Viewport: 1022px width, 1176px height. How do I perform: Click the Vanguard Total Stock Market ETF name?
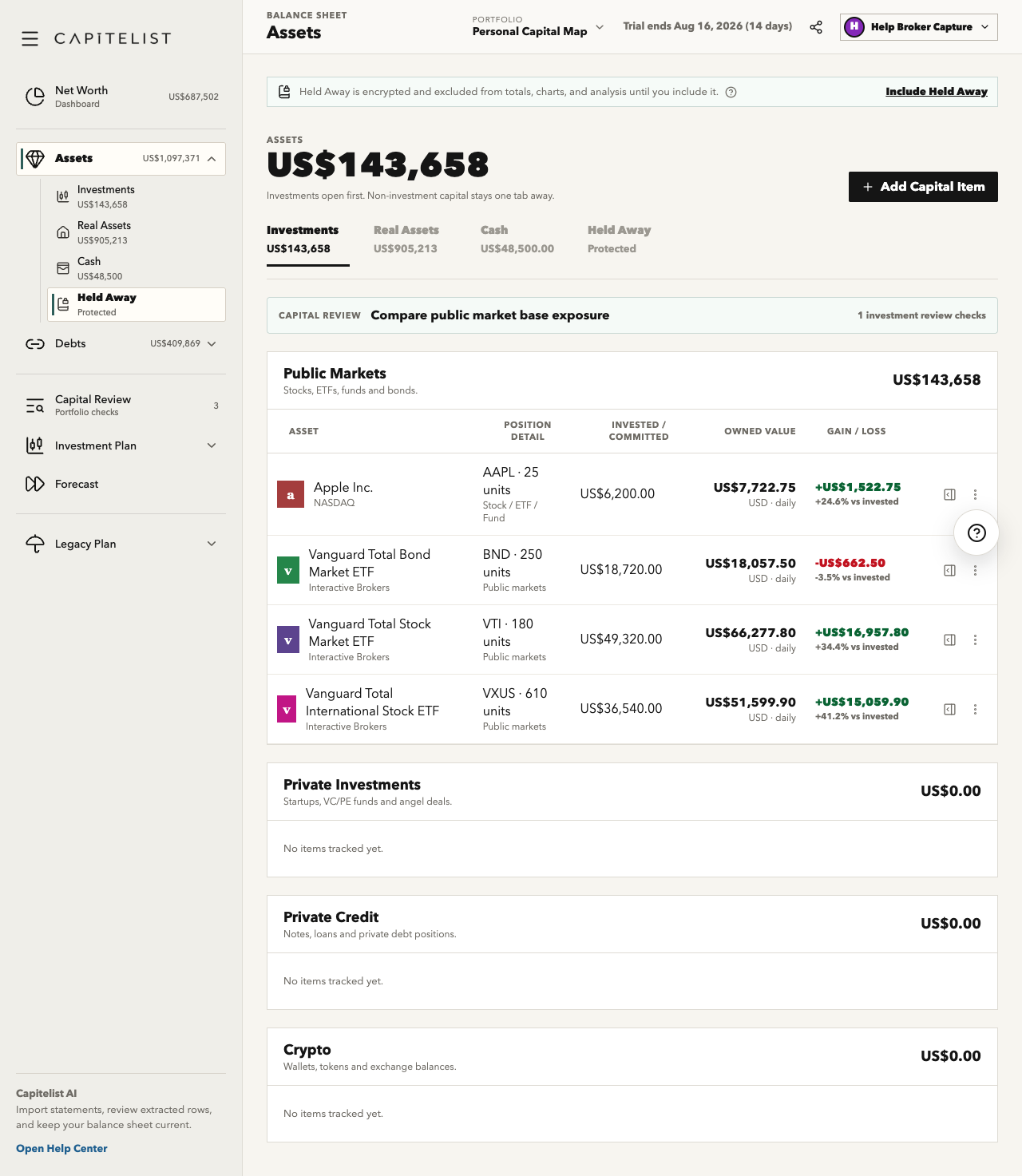(x=370, y=632)
